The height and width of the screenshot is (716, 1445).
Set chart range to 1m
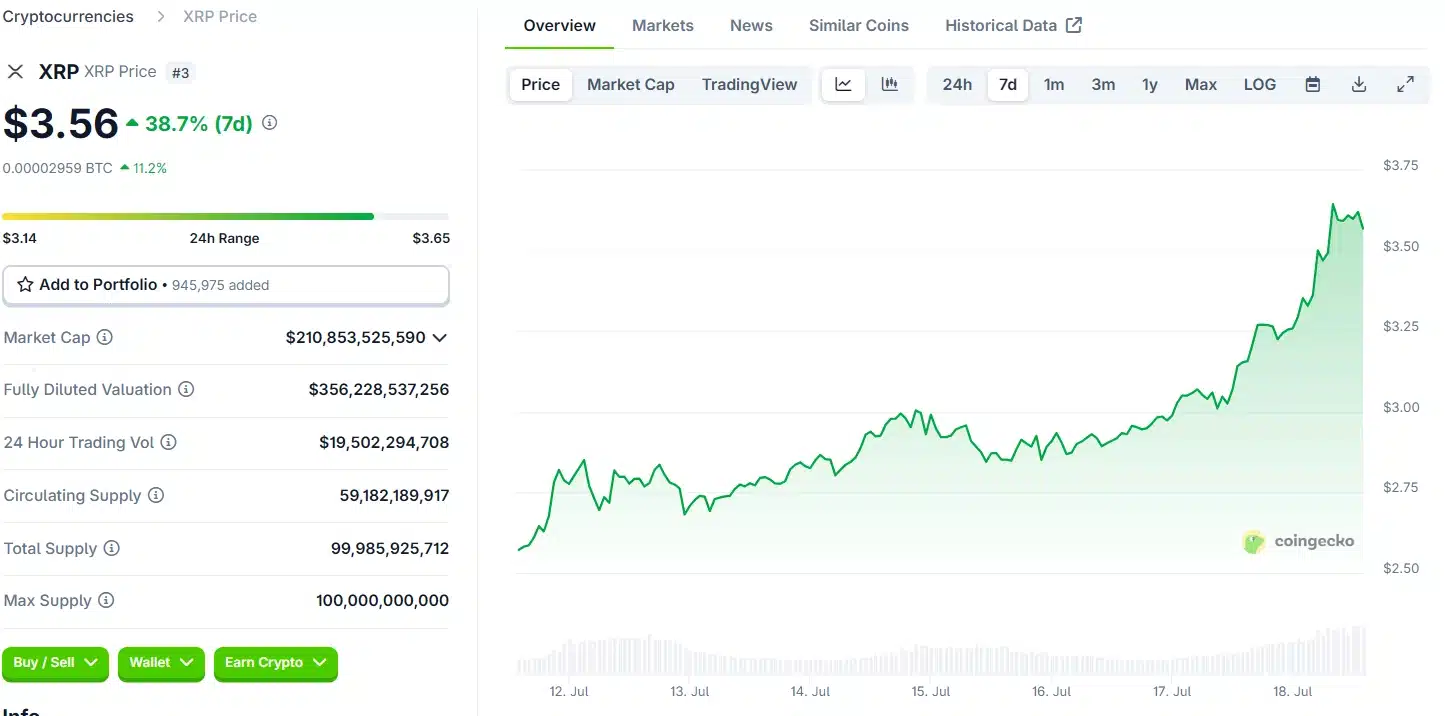(x=1054, y=85)
